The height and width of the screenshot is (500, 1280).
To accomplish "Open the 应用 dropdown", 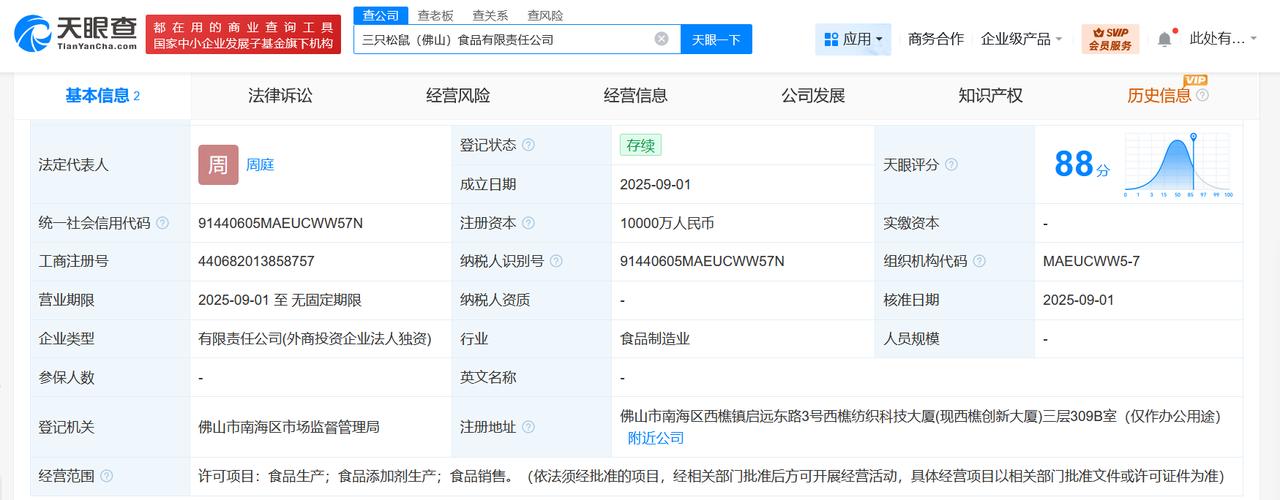I will (x=853, y=39).
